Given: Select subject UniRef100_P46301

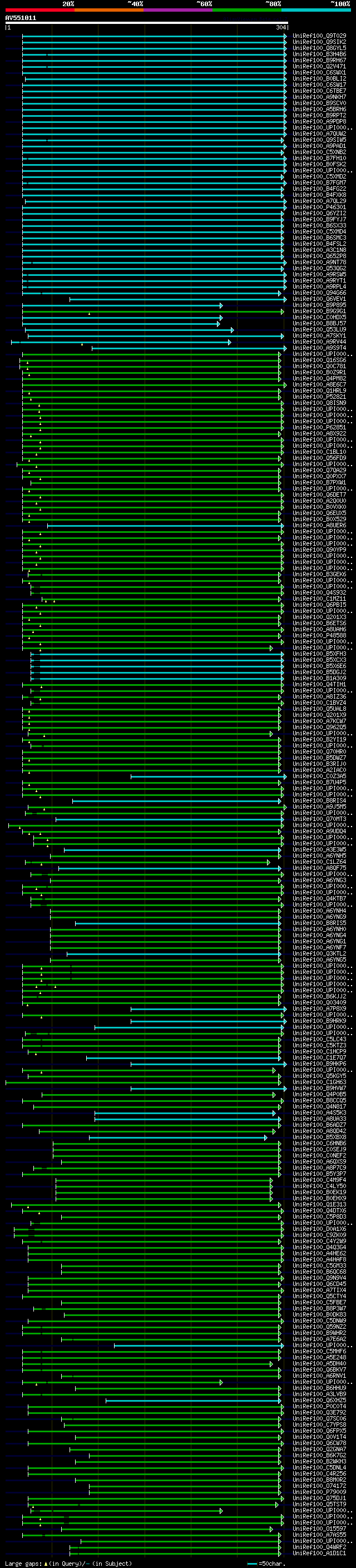Looking at the screenshot, I should point(319,207).
